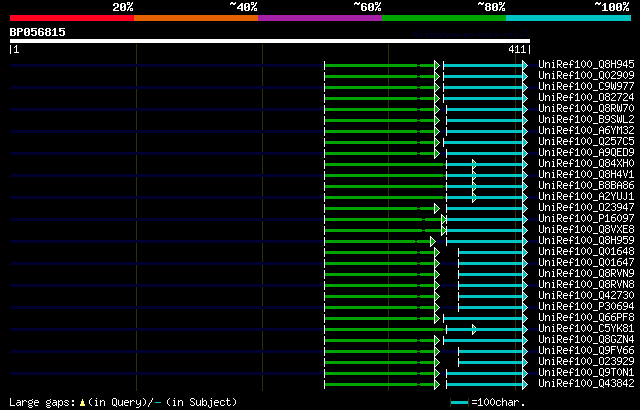640x410 pixels.
Task: Open the UniRef100_Q43842 label
Action: (x=586, y=384)
